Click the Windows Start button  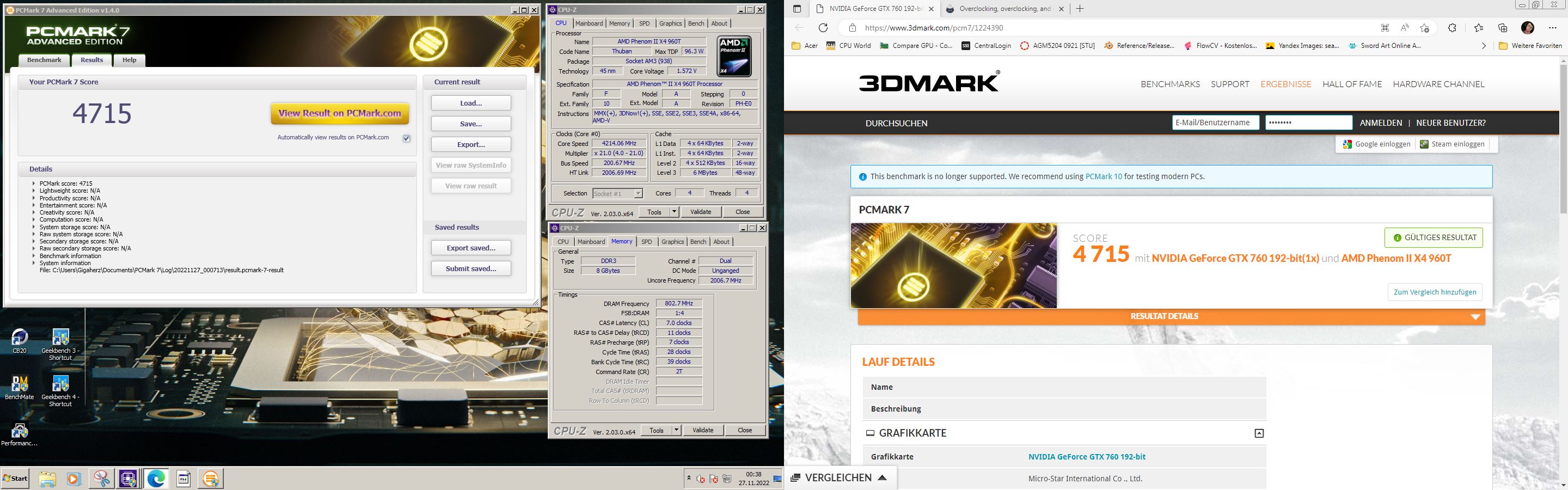click(15, 479)
